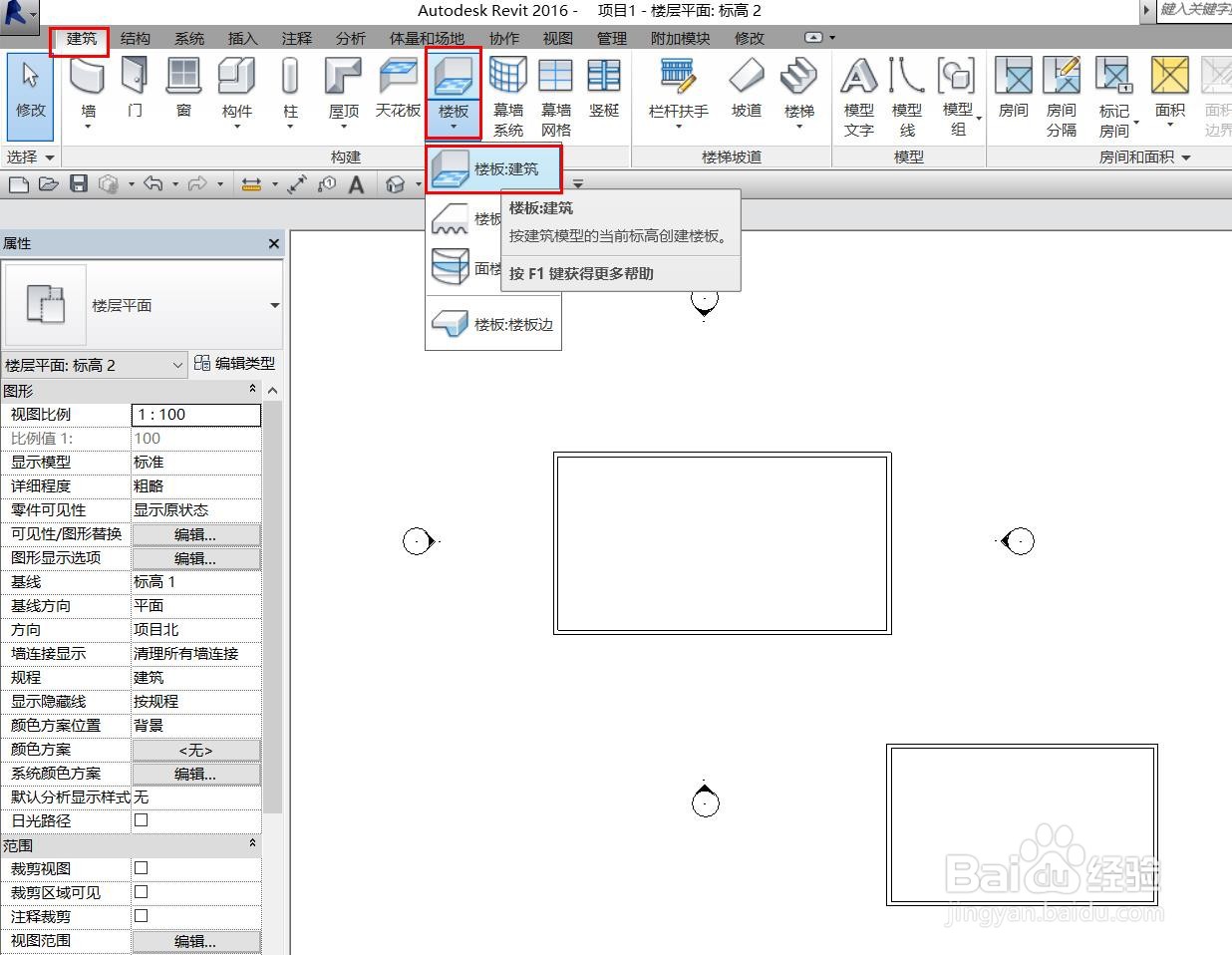Click 编辑类型 button
1232x955 pixels.
pyautogui.click(x=235, y=364)
